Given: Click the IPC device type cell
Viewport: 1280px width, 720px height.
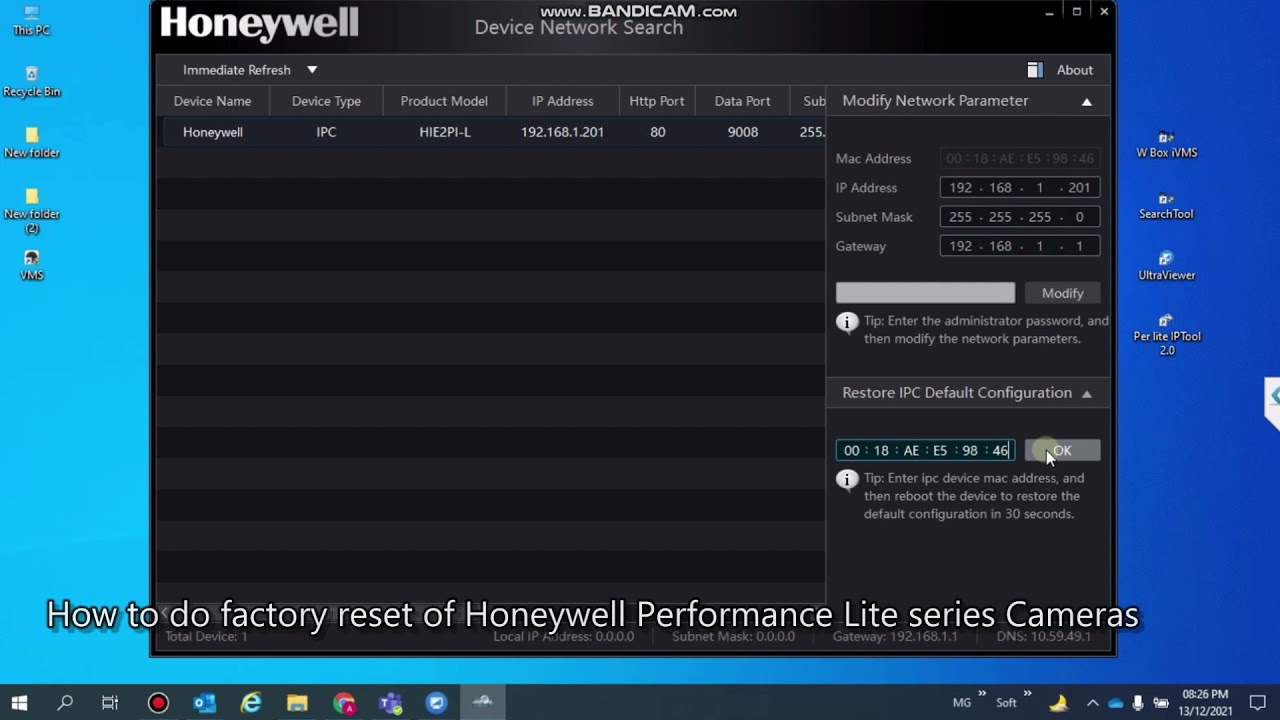Looking at the screenshot, I should [326, 132].
